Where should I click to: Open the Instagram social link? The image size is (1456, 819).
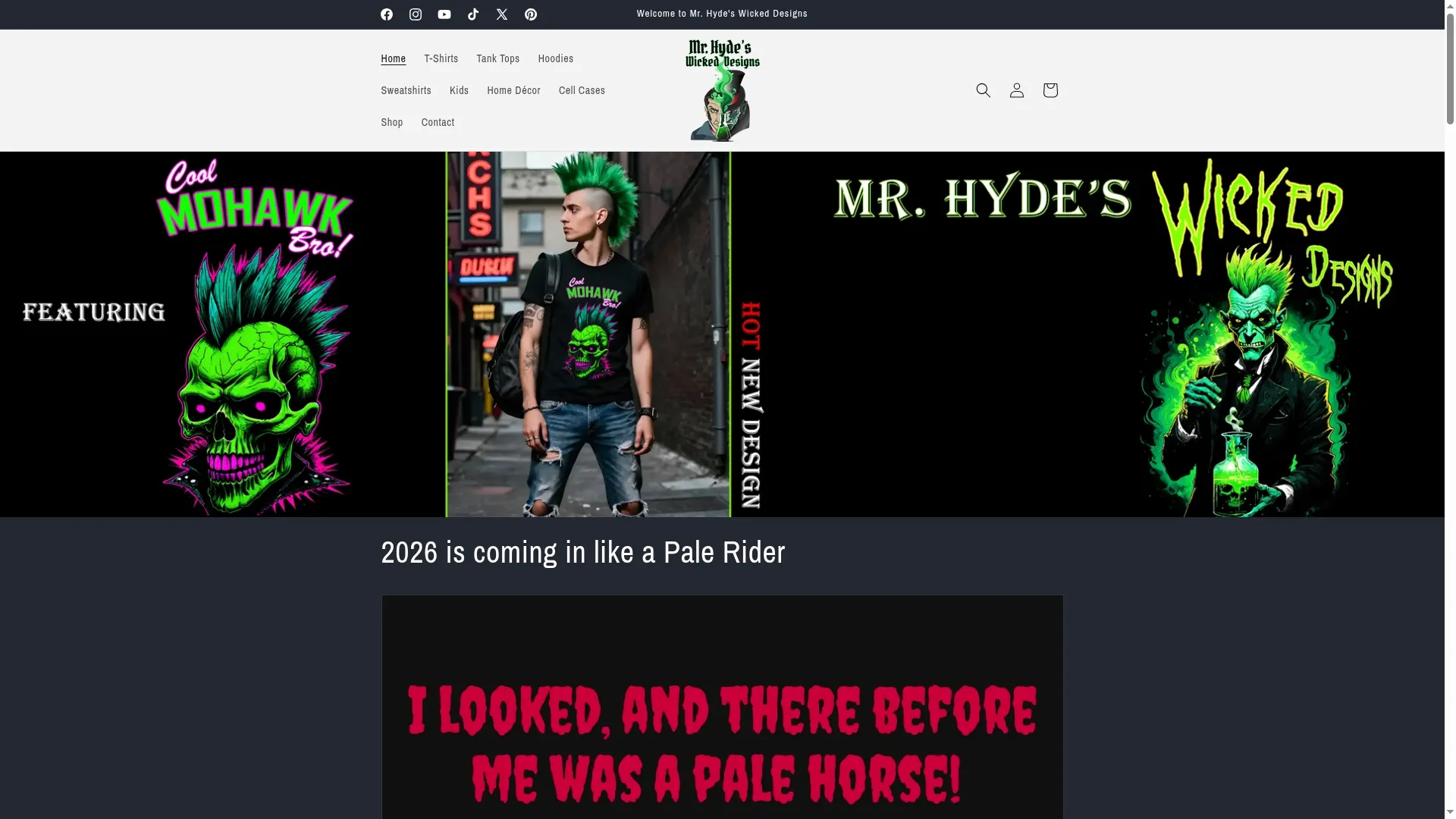[416, 14]
